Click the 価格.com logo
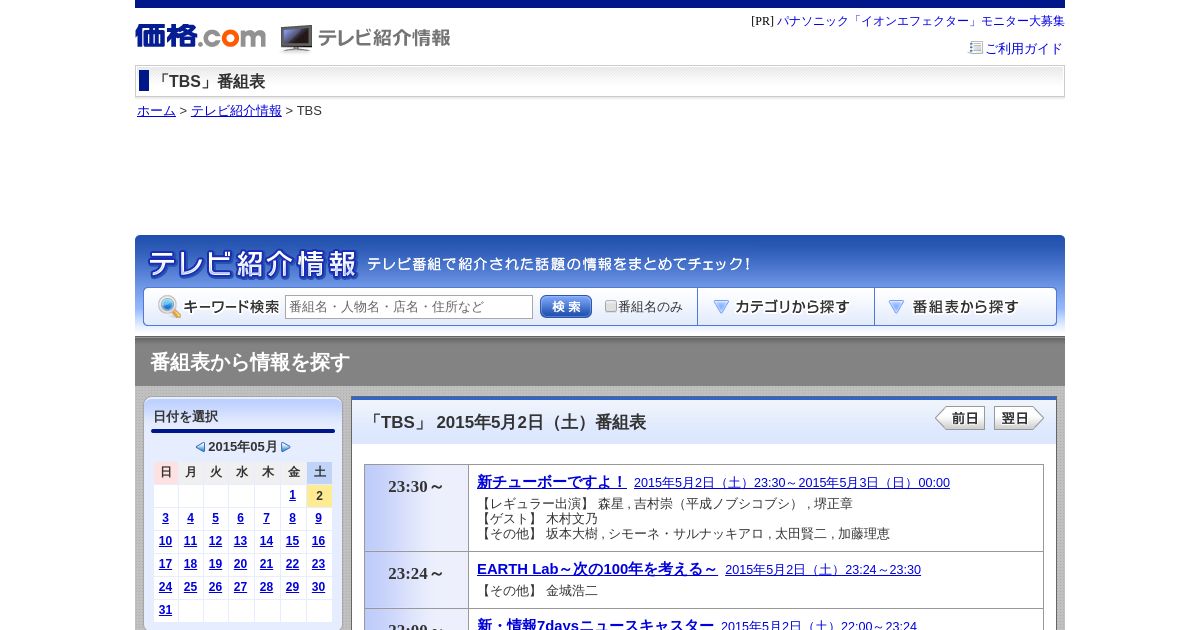 point(201,37)
